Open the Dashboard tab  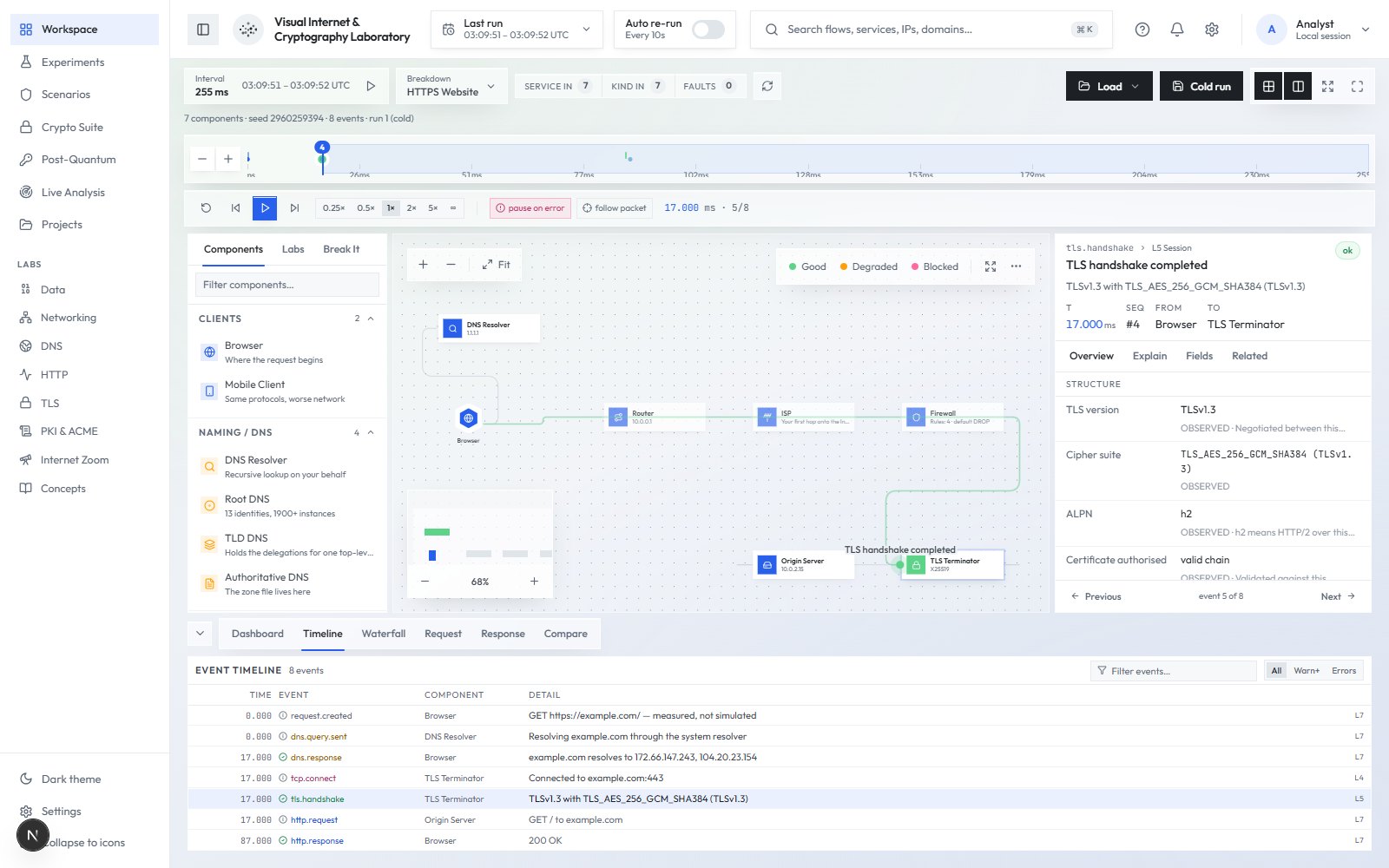[258, 634]
